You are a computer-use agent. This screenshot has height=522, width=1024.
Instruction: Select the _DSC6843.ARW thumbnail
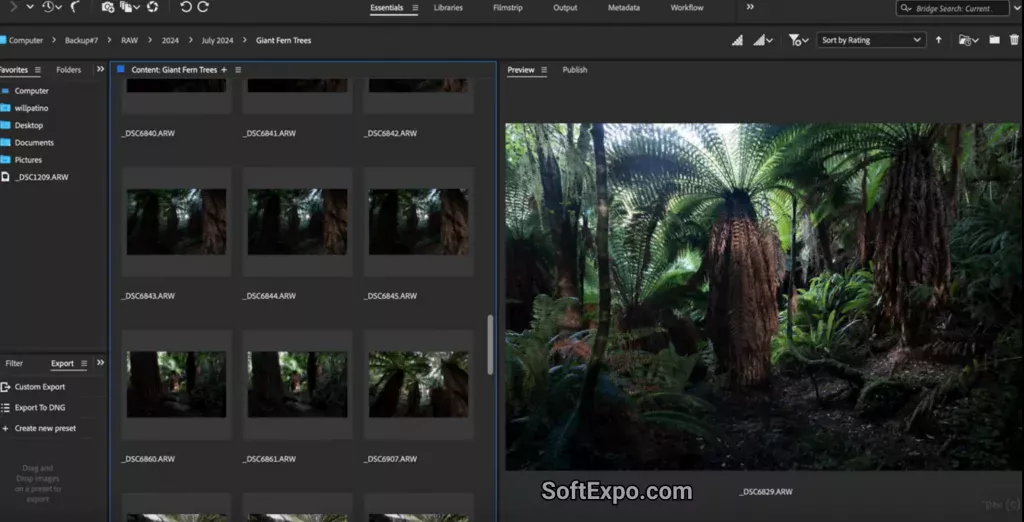click(x=176, y=222)
